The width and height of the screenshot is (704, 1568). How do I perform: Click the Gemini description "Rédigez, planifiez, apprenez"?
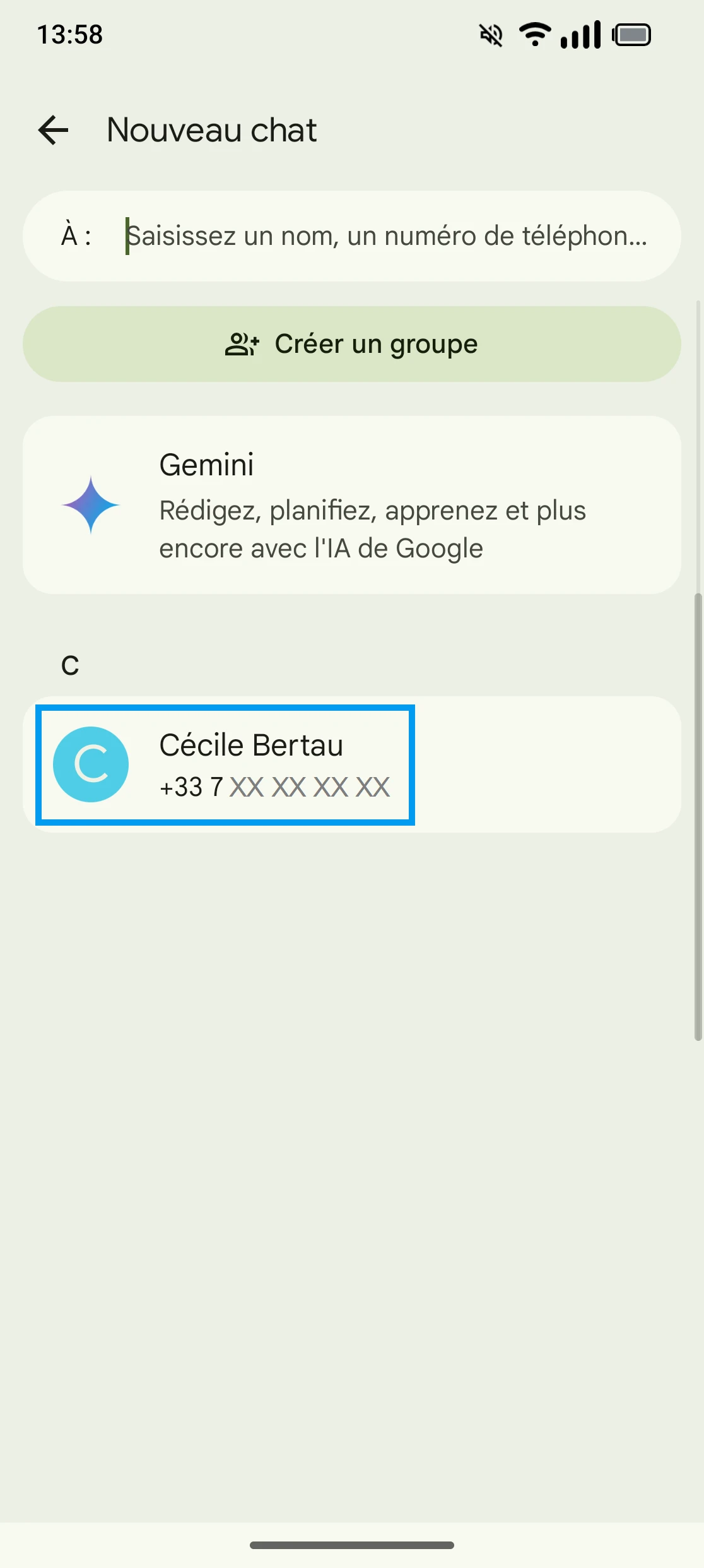click(372, 529)
